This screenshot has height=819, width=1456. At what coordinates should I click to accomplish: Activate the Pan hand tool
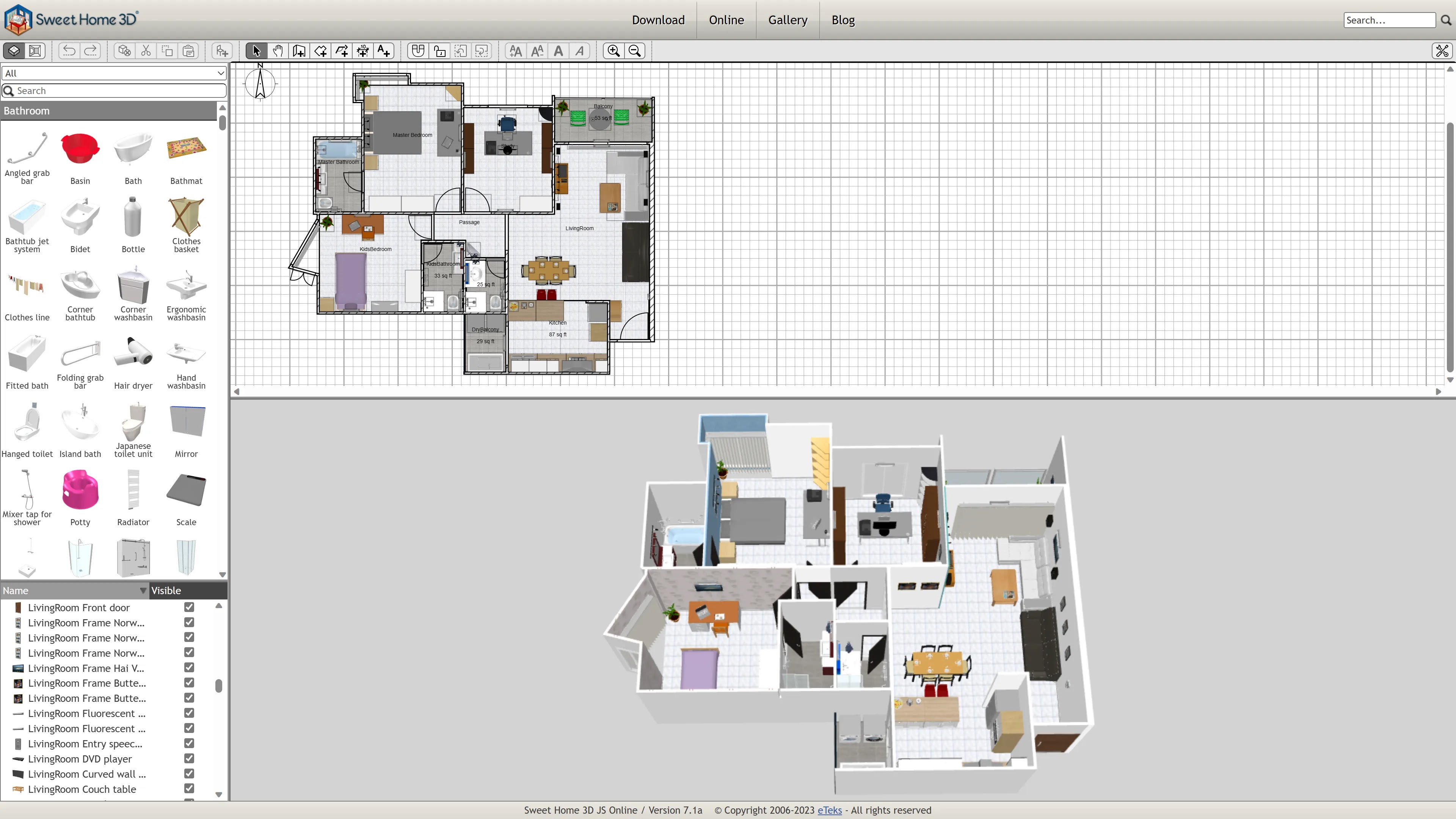click(x=278, y=51)
